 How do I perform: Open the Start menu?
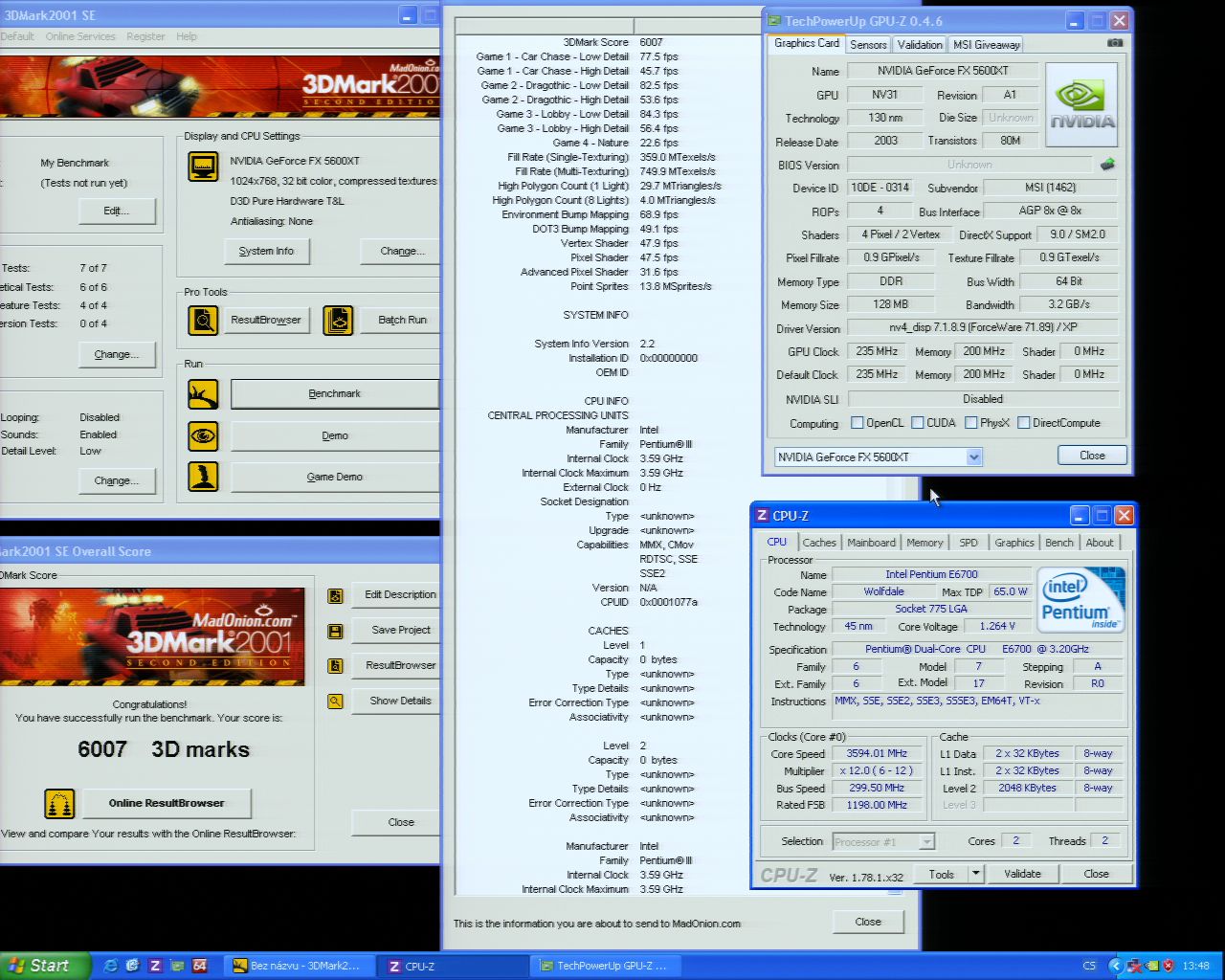point(45,966)
